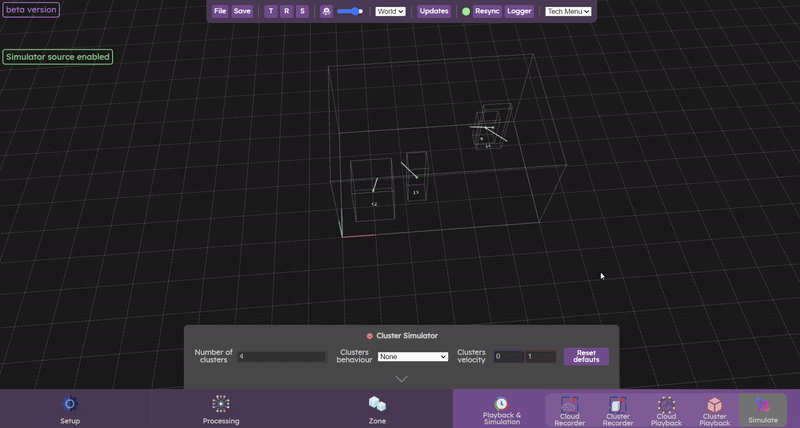The image size is (800, 428).
Task: Open the Processing tab
Action: pyautogui.click(x=221, y=409)
